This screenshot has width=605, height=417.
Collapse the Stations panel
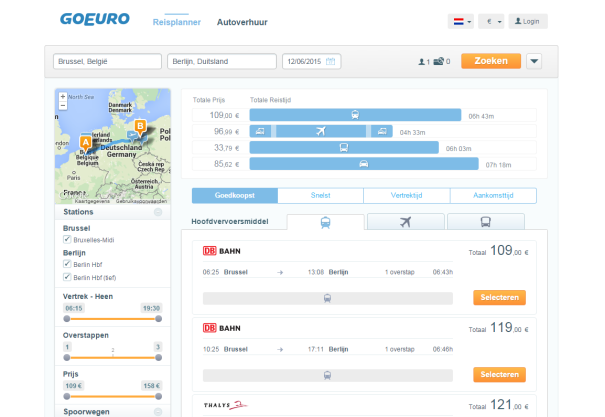(x=158, y=212)
